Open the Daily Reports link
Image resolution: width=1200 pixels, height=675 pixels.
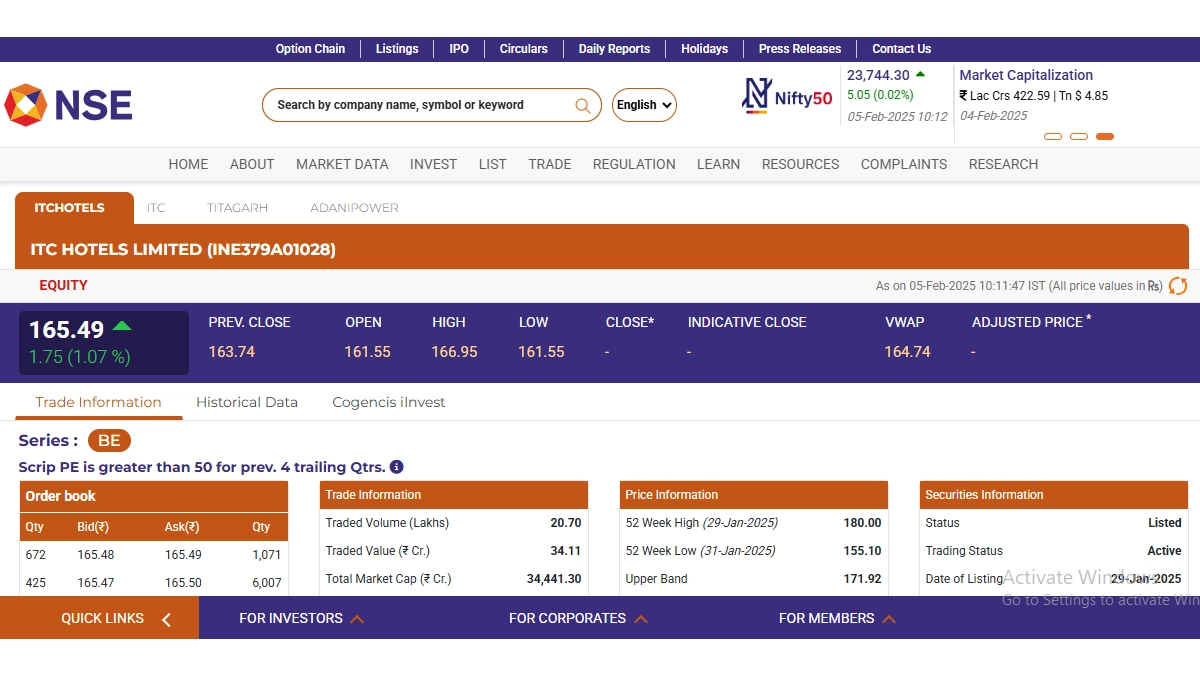[x=614, y=49]
